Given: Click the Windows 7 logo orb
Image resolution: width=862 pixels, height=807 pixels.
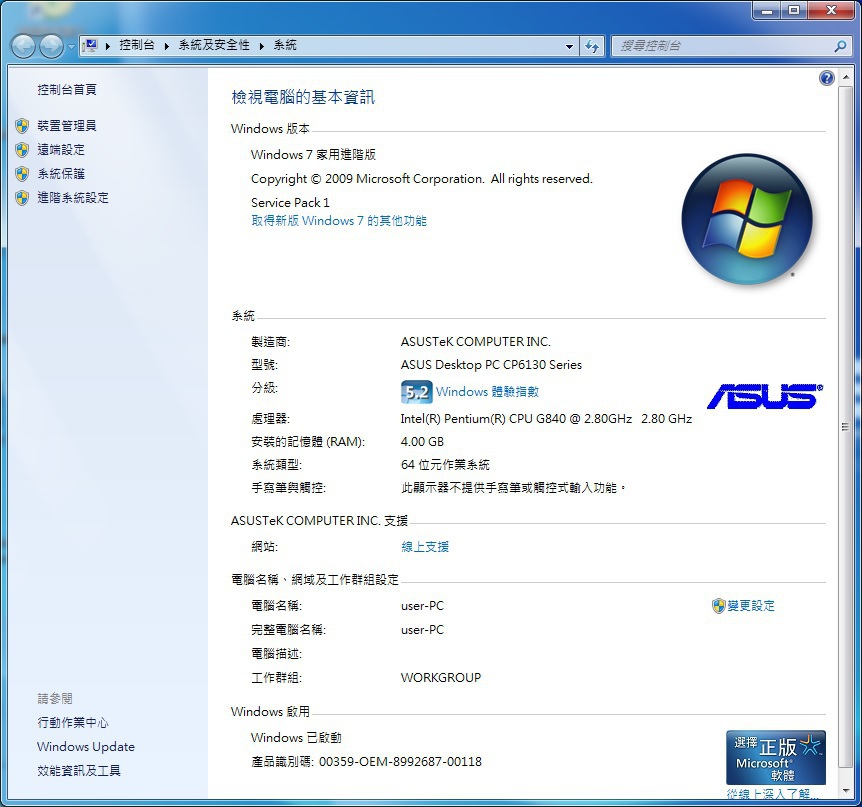Looking at the screenshot, I should [747, 219].
